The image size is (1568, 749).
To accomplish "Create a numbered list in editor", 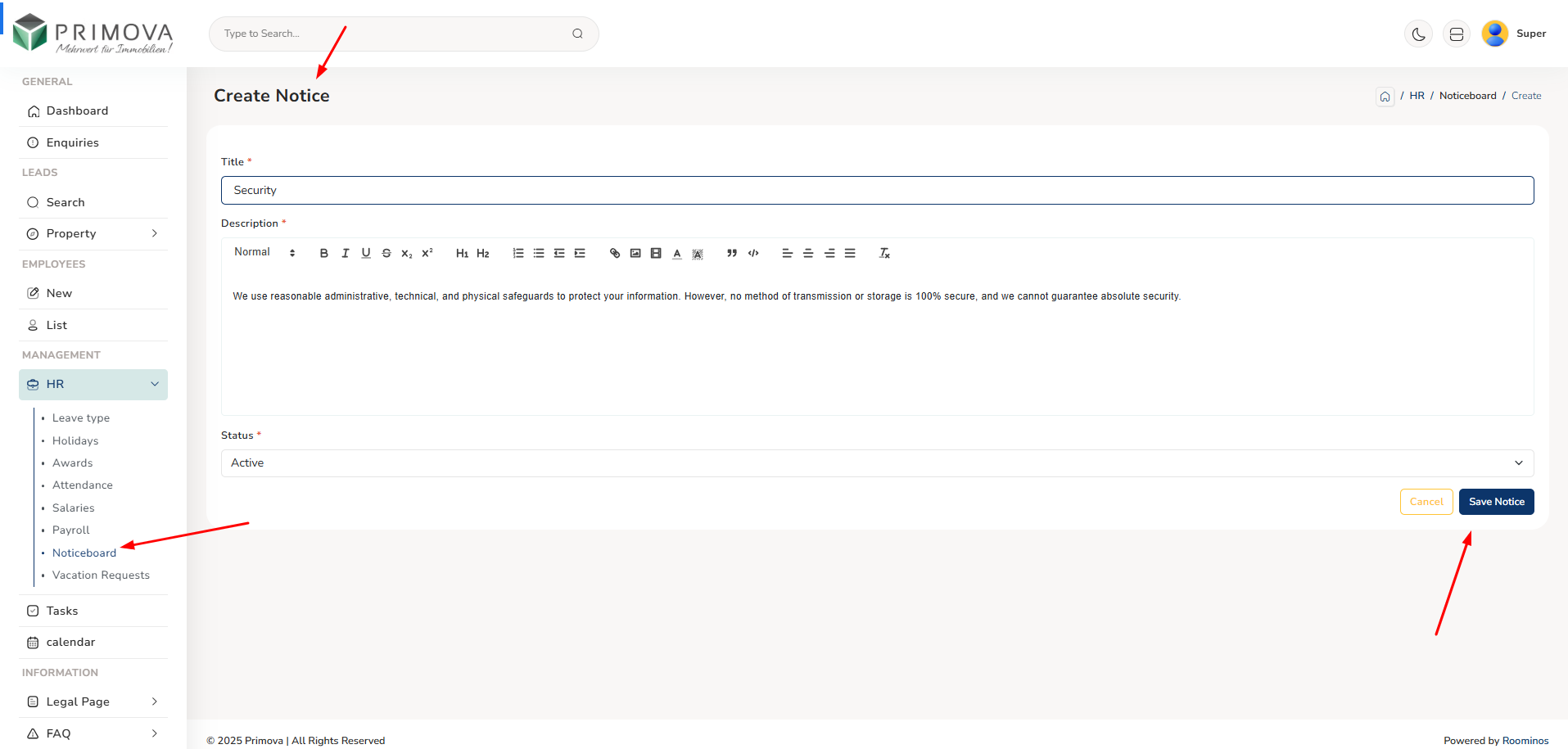I will click(518, 254).
